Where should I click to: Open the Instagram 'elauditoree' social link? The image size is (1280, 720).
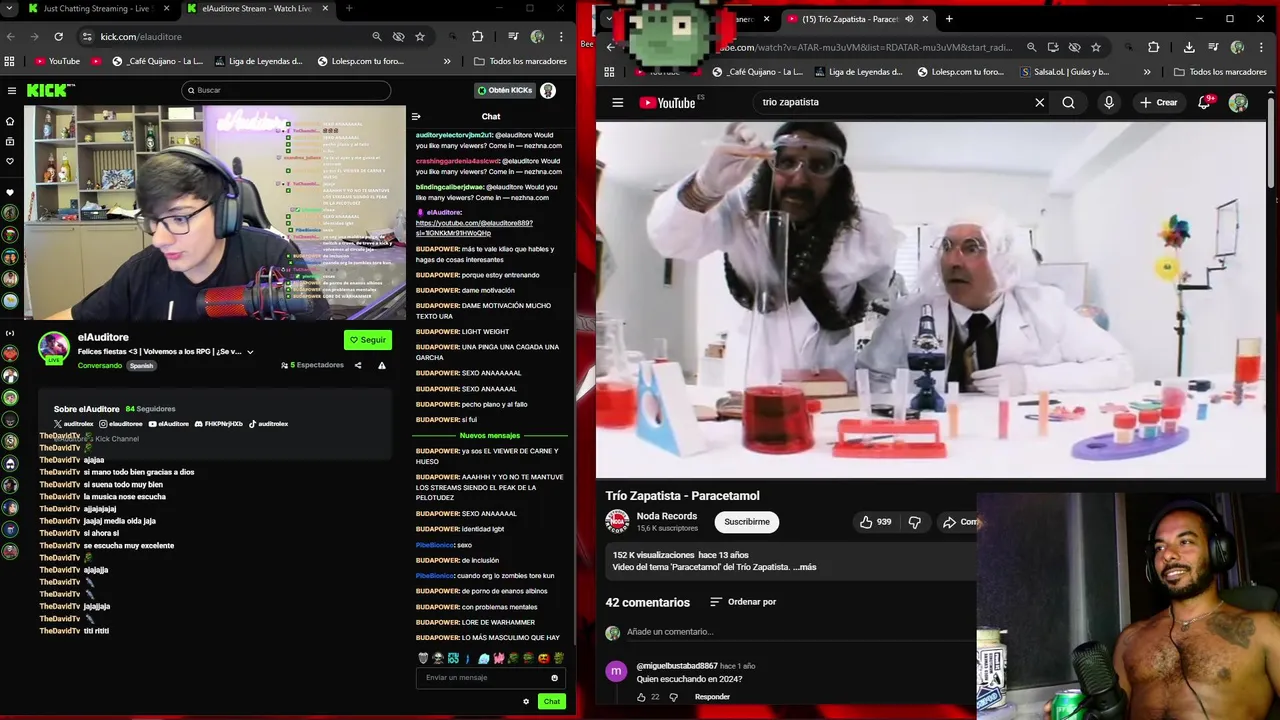(x=121, y=424)
